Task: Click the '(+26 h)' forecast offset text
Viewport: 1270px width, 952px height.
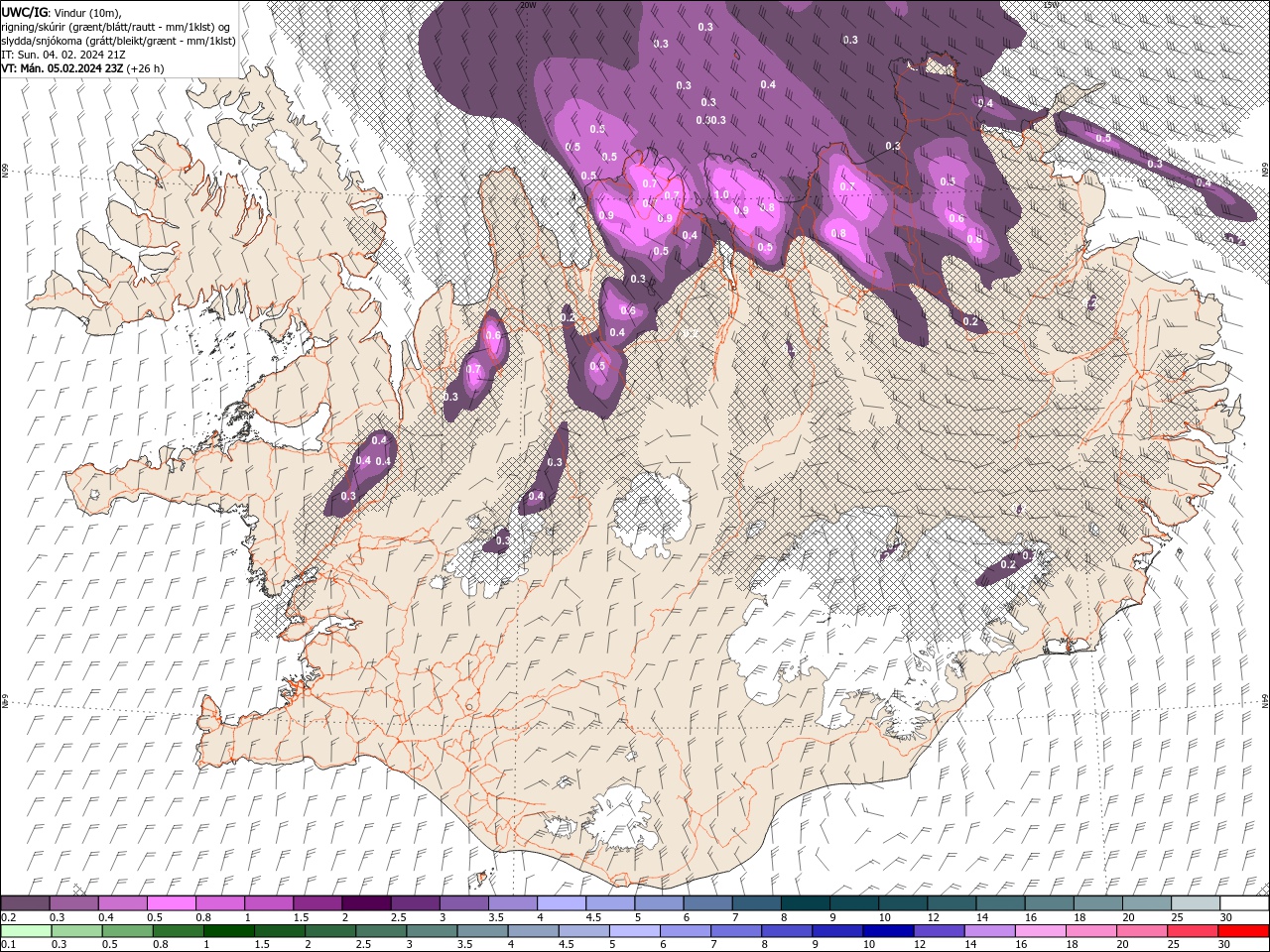Action: 146,68
